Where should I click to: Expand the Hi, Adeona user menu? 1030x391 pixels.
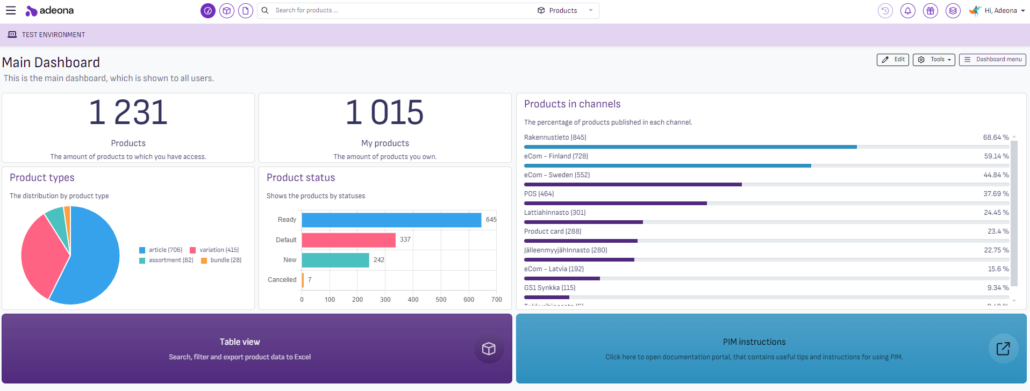point(998,11)
